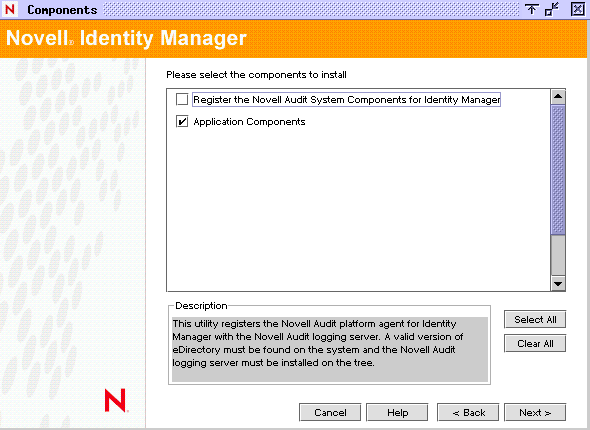590x430 pixels.
Task: Click the empty scrollbar track below the thumb
Action: [558, 255]
